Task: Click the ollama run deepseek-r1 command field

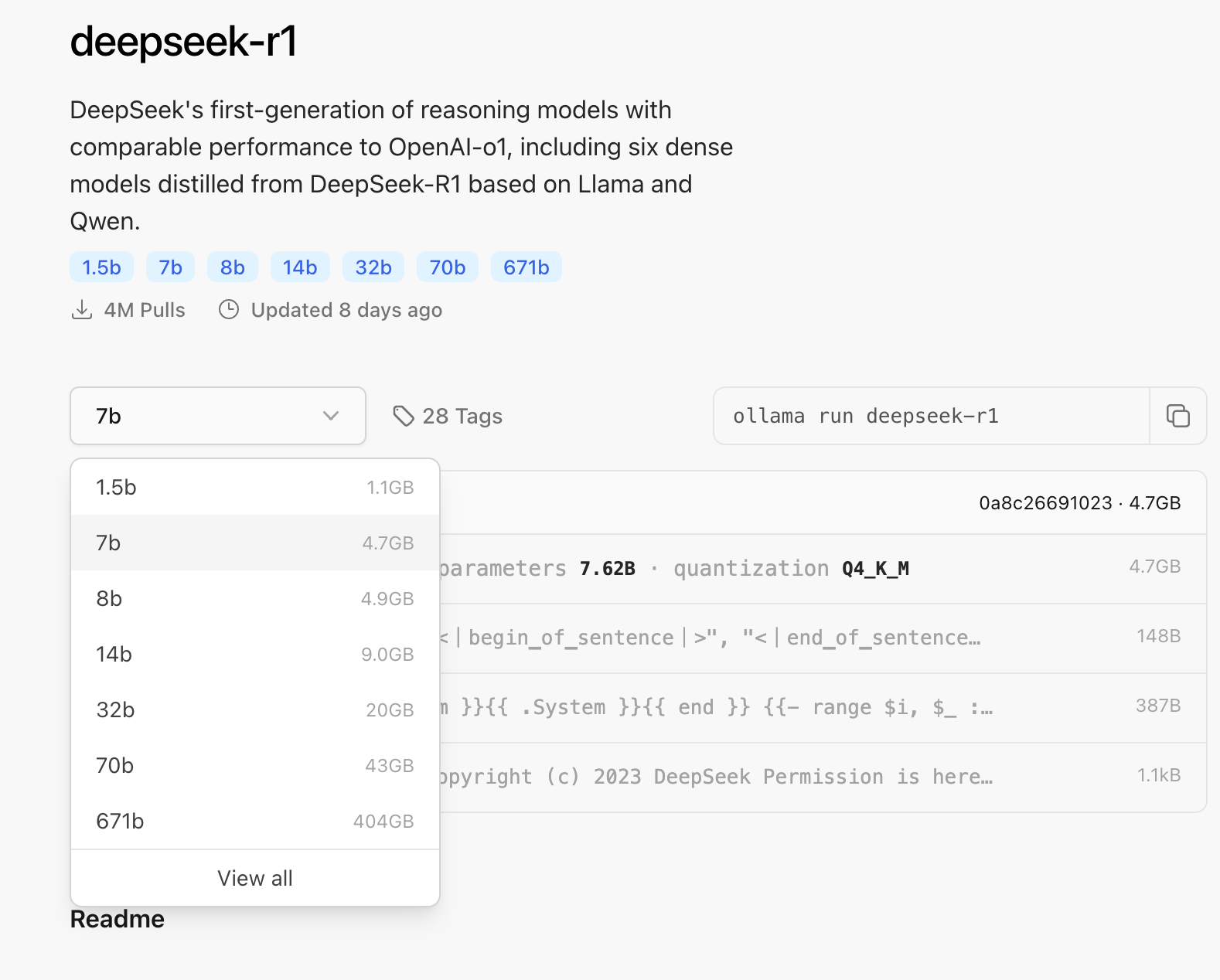Action: [x=932, y=416]
